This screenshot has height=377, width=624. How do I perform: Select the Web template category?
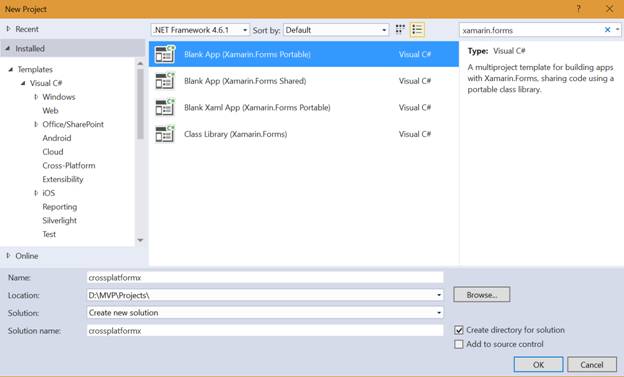(x=50, y=111)
